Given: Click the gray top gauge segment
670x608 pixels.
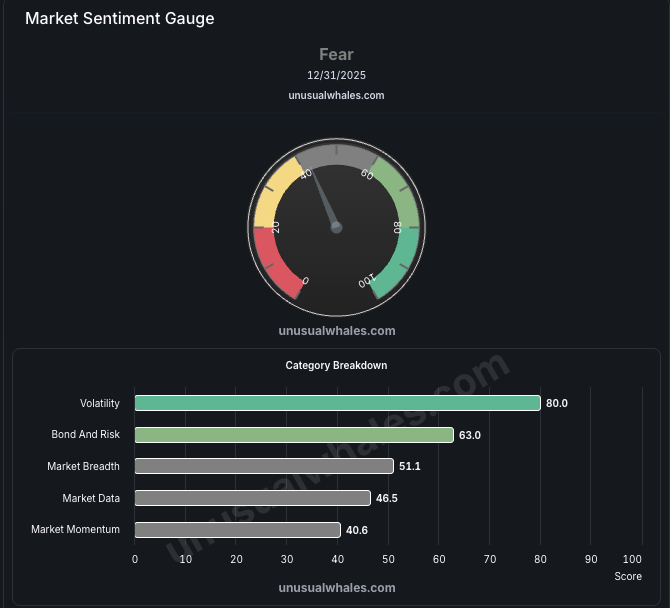Looking at the screenshot, I should 337,155.
